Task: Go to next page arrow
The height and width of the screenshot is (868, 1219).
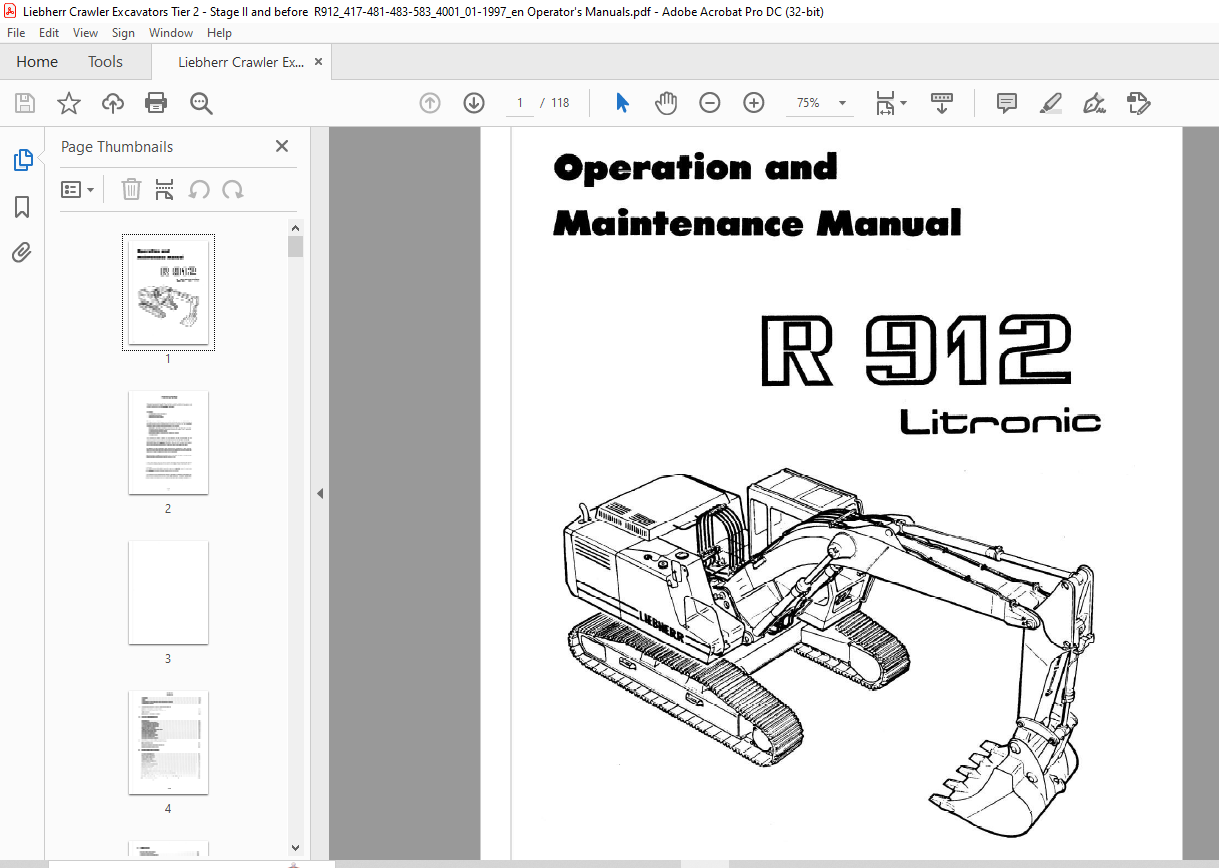Action: (x=474, y=103)
